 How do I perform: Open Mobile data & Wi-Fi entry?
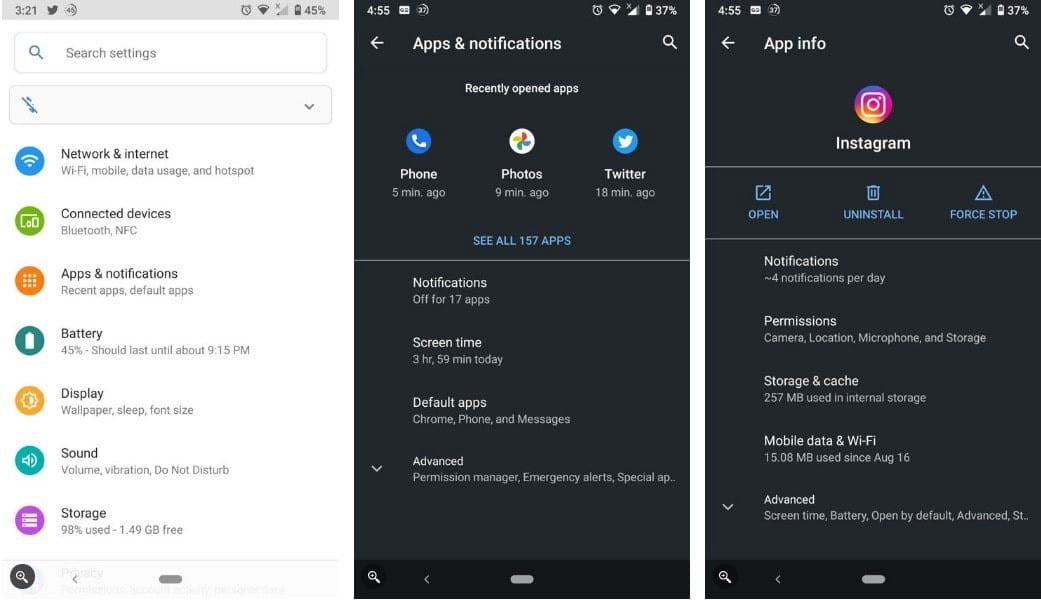tap(873, 448)
